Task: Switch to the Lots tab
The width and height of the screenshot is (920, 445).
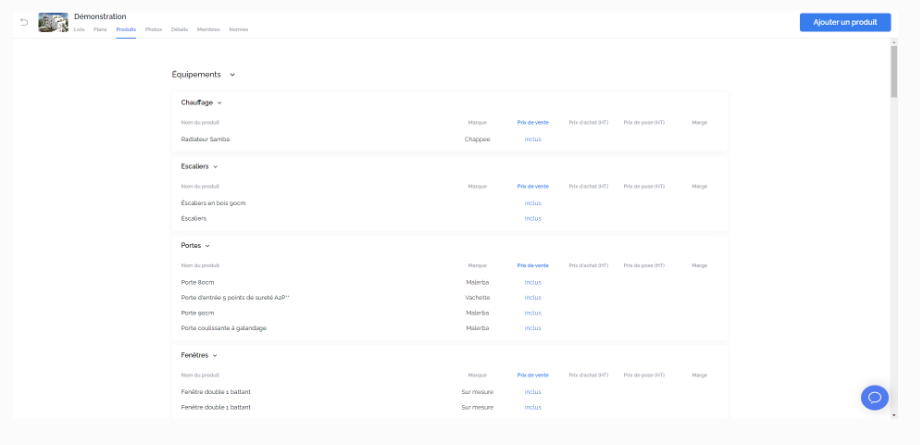Action: tap(79, 29)
